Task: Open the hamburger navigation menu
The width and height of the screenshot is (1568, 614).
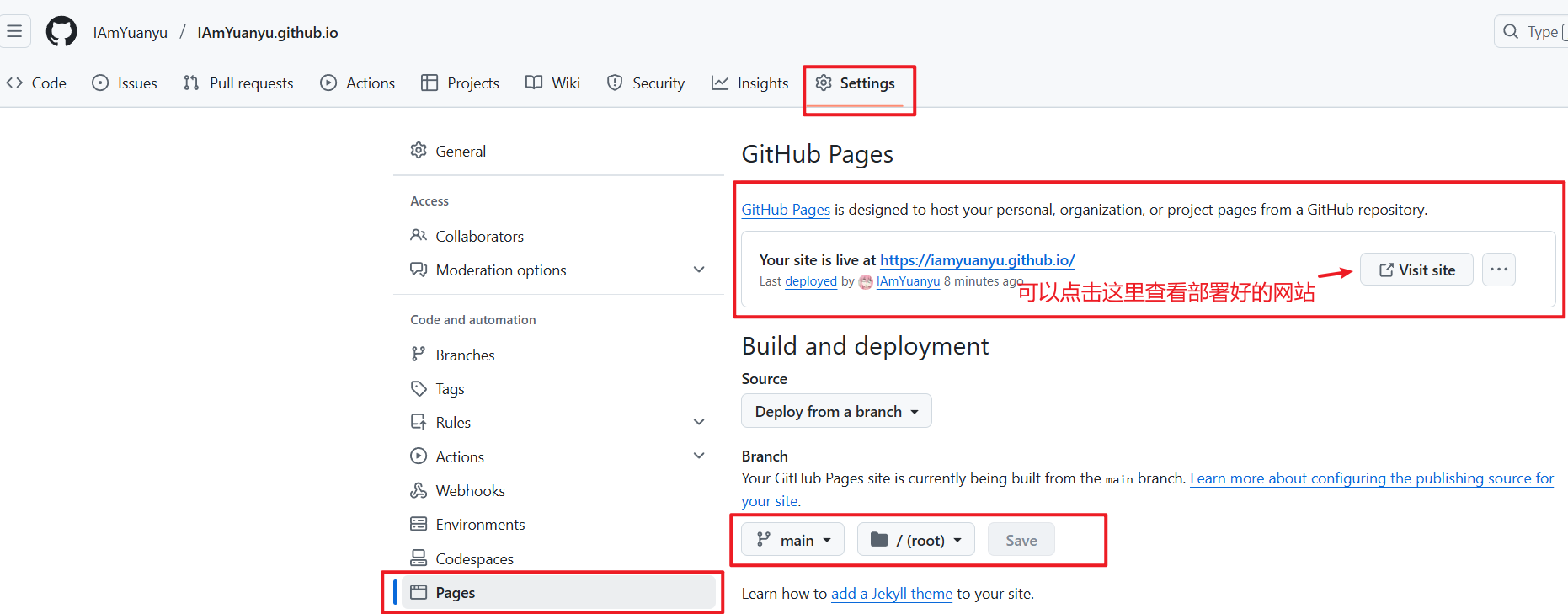Action: coord(14,32)
